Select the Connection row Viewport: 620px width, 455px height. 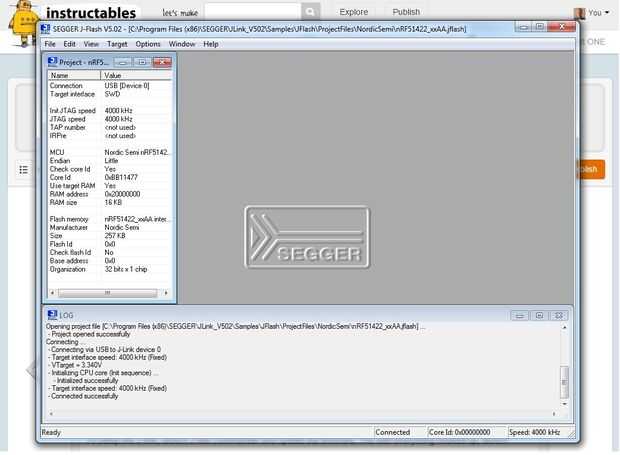click(110, 86)
